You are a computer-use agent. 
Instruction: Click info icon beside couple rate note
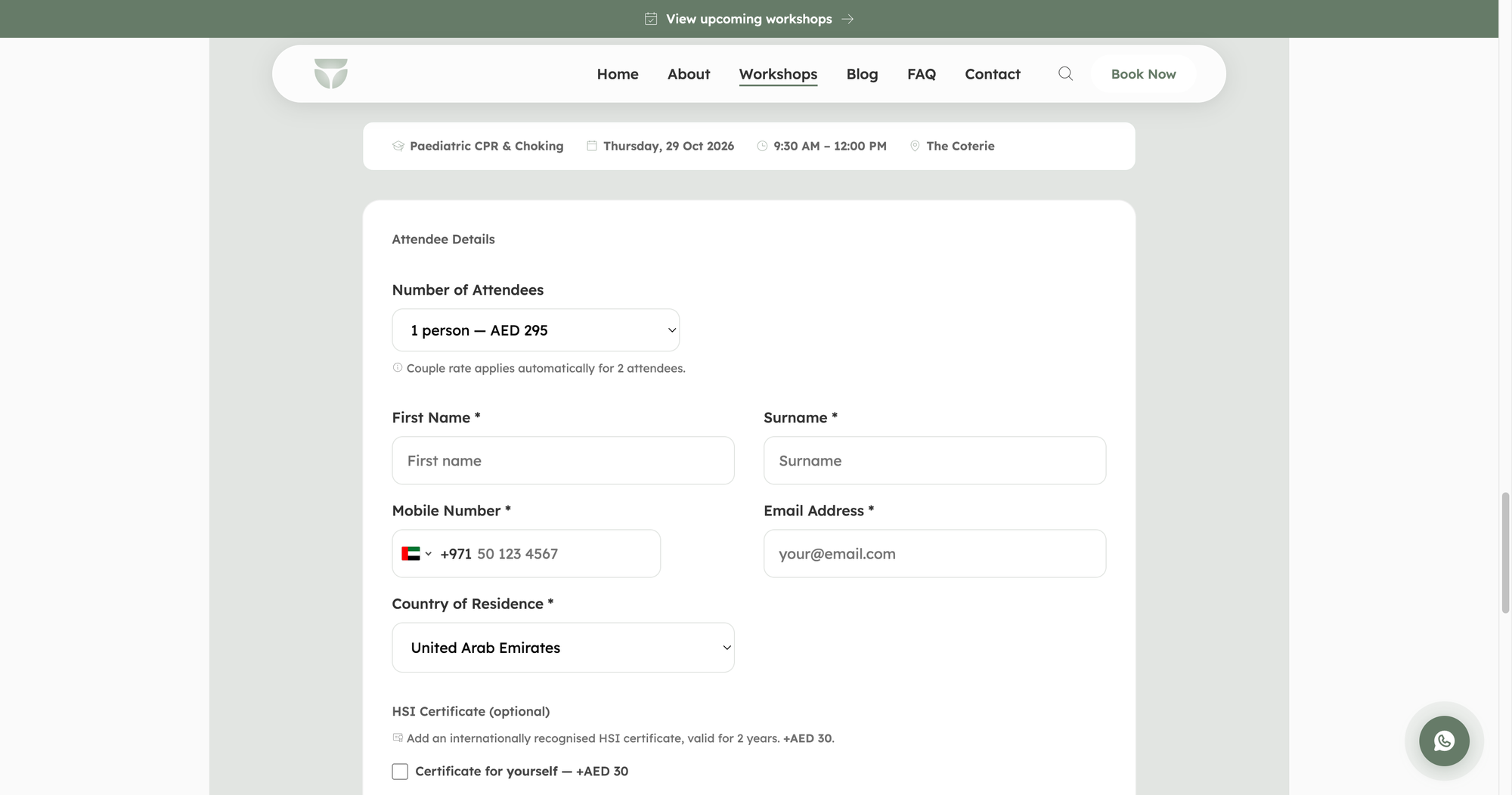(x=398, y=368)
